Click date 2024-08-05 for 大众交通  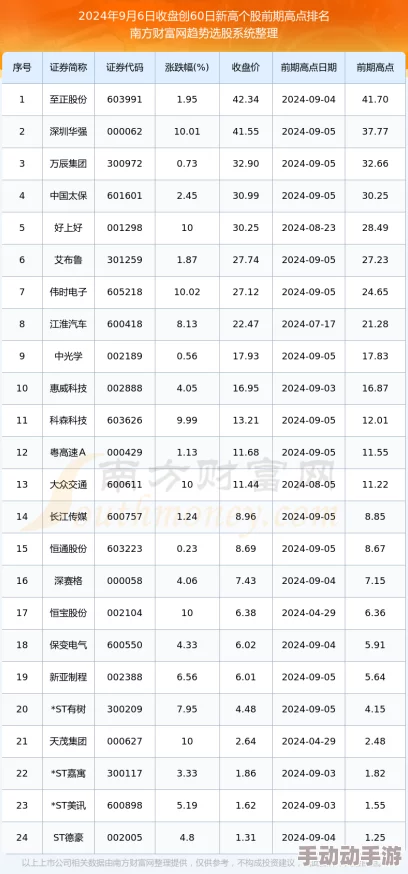[x=309, y=484]
